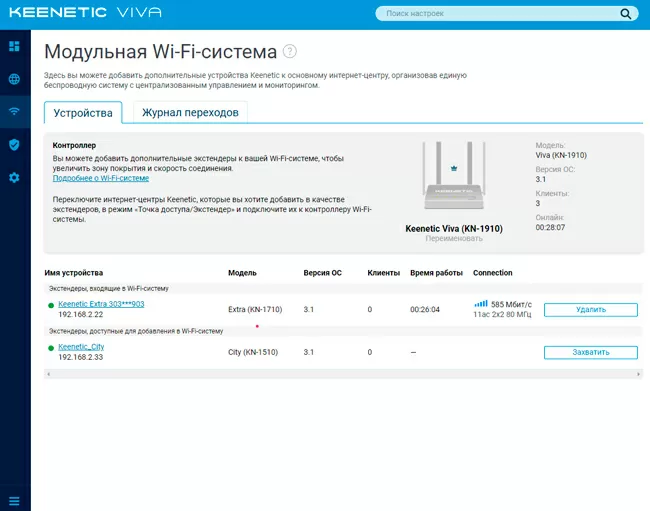The image size is (650, 511).
Task: Click the signal strength icon for Keenetic Extra
Action: pos(480,304)
